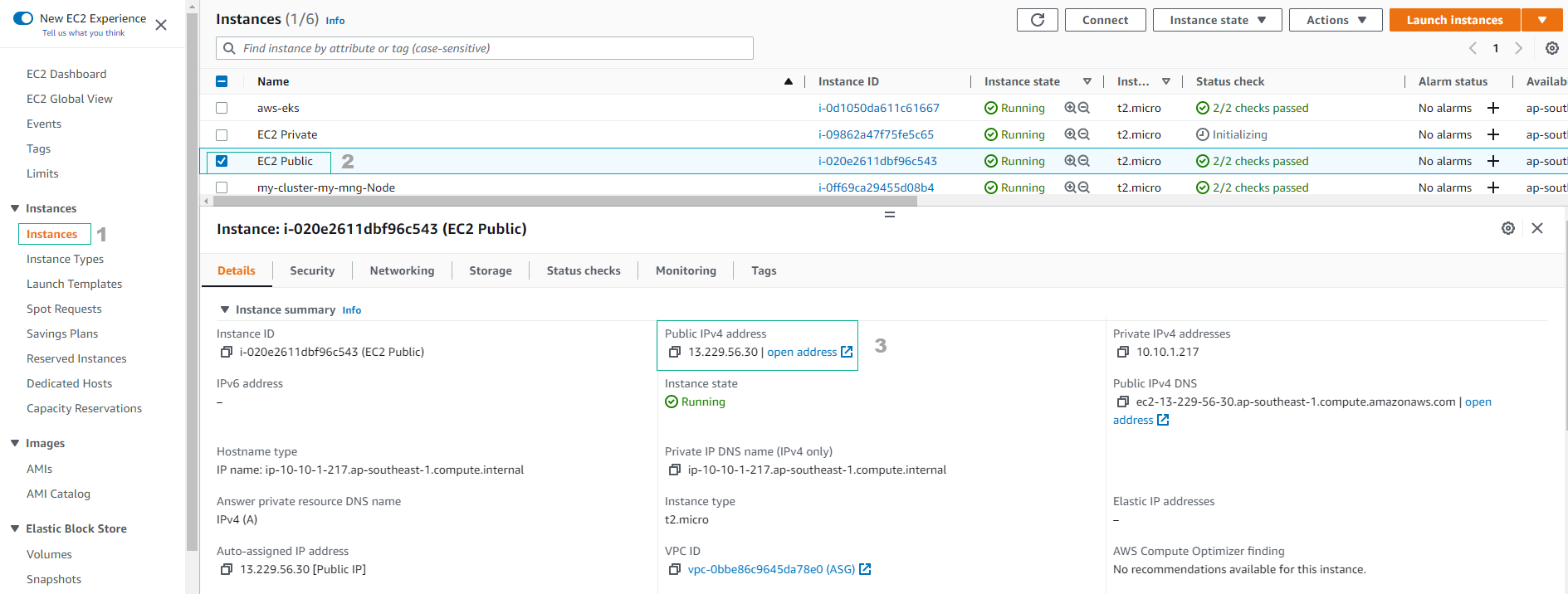Copy the auto-assigned IP address

point(226,569)
